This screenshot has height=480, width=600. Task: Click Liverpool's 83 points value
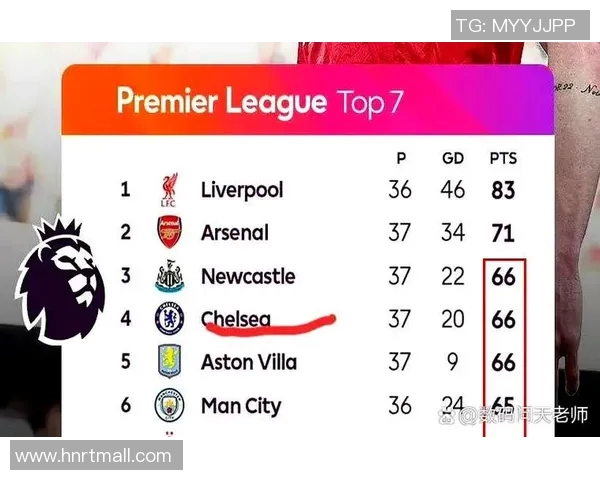503,190
